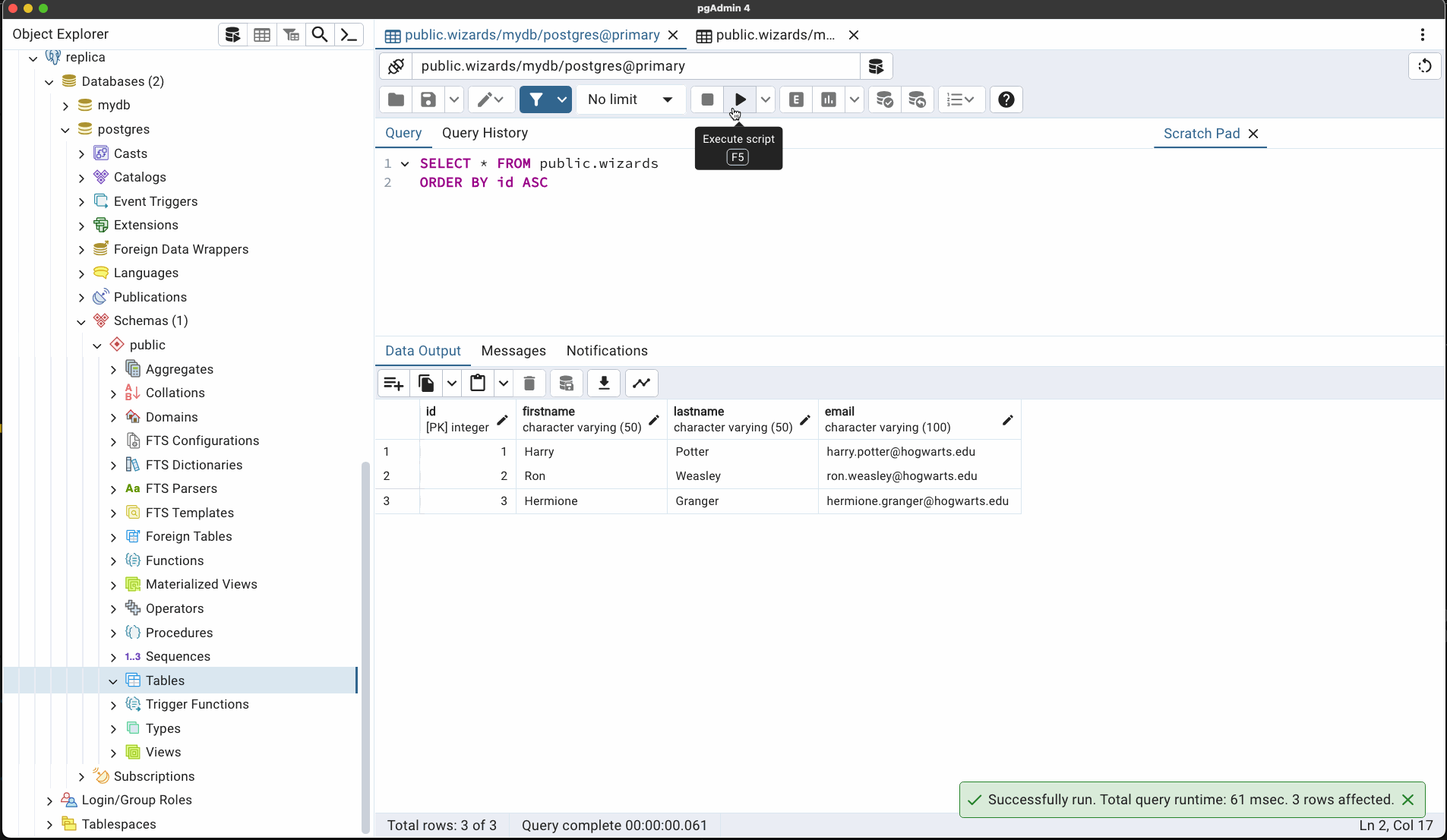
Task: Open the paste options dropdown in Data Output
Action: coord(504,384)
